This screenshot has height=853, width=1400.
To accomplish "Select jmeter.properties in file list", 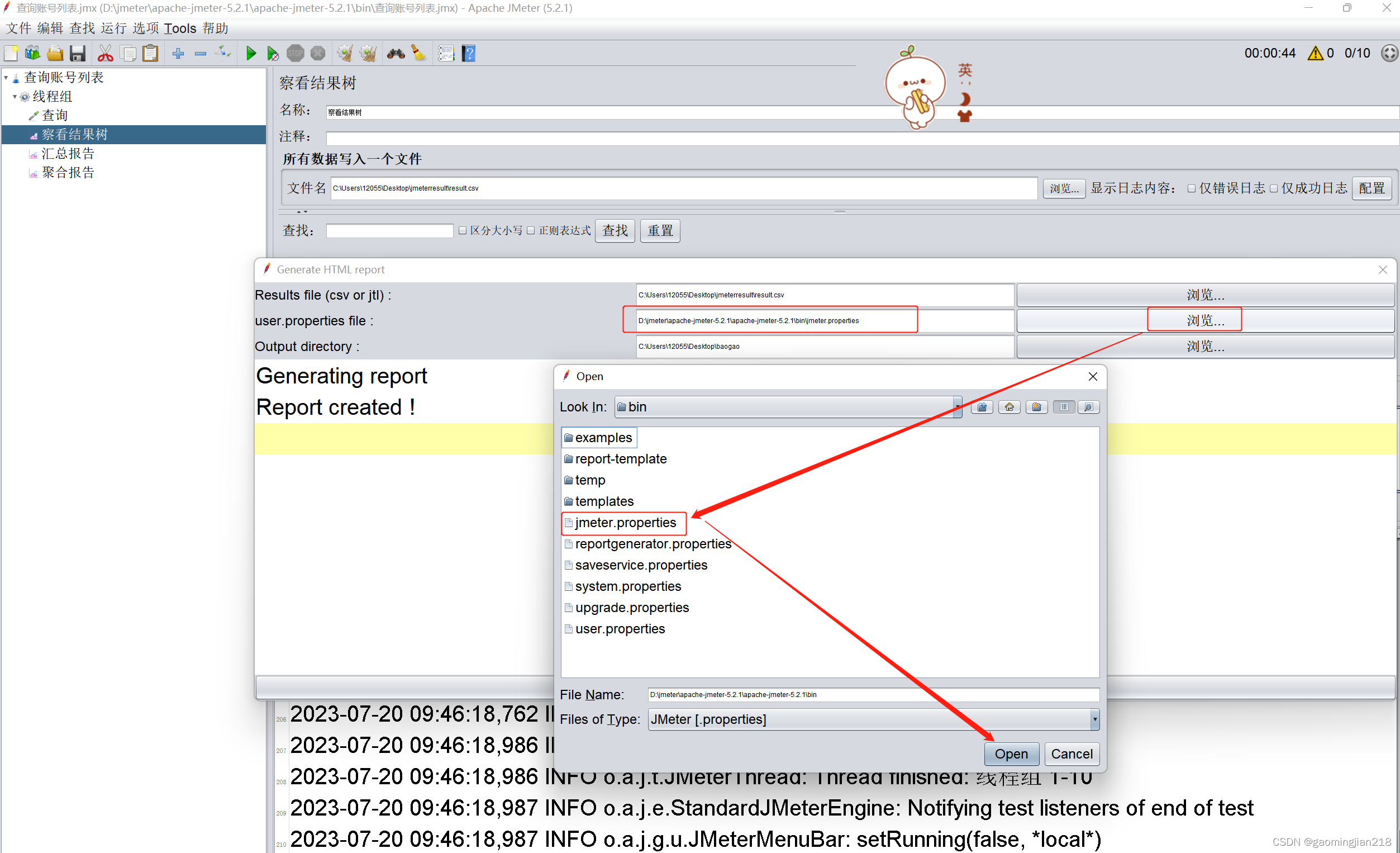I will click(625, 523).
